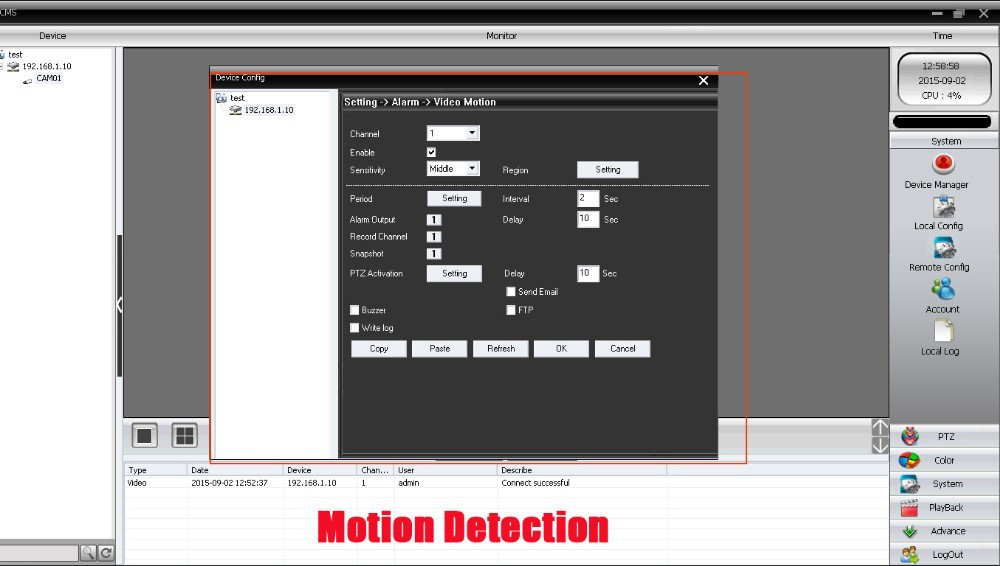Open the Local Config icon
Screen dimensions: 1000x566
tap(942, 207)
